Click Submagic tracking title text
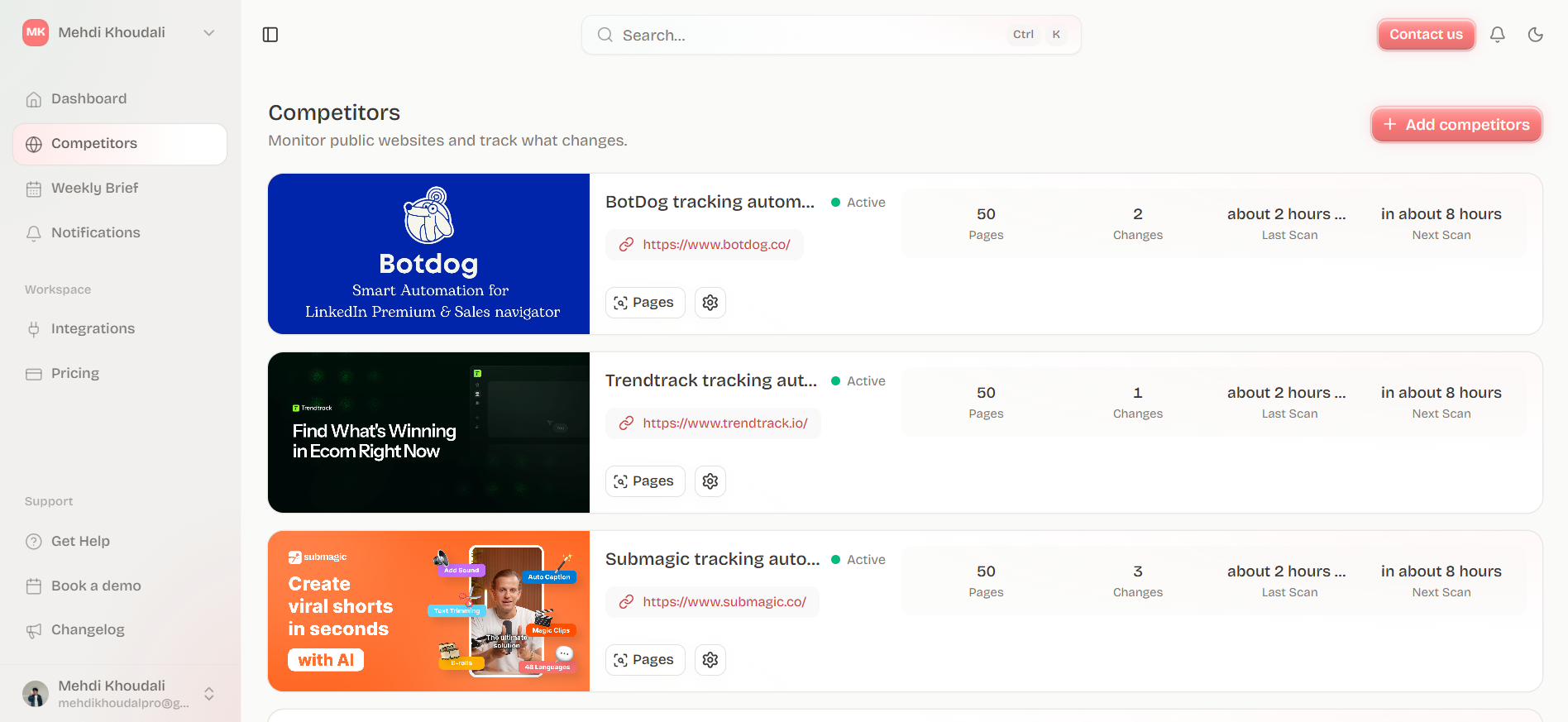 click(713, 559)
